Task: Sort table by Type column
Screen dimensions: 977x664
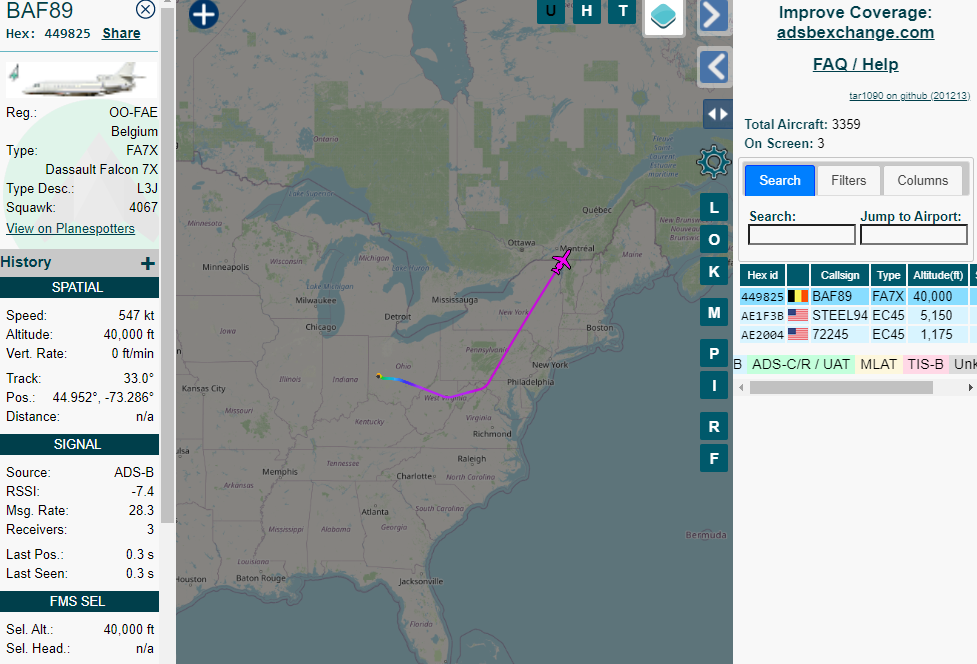Action: coord(889,275)
